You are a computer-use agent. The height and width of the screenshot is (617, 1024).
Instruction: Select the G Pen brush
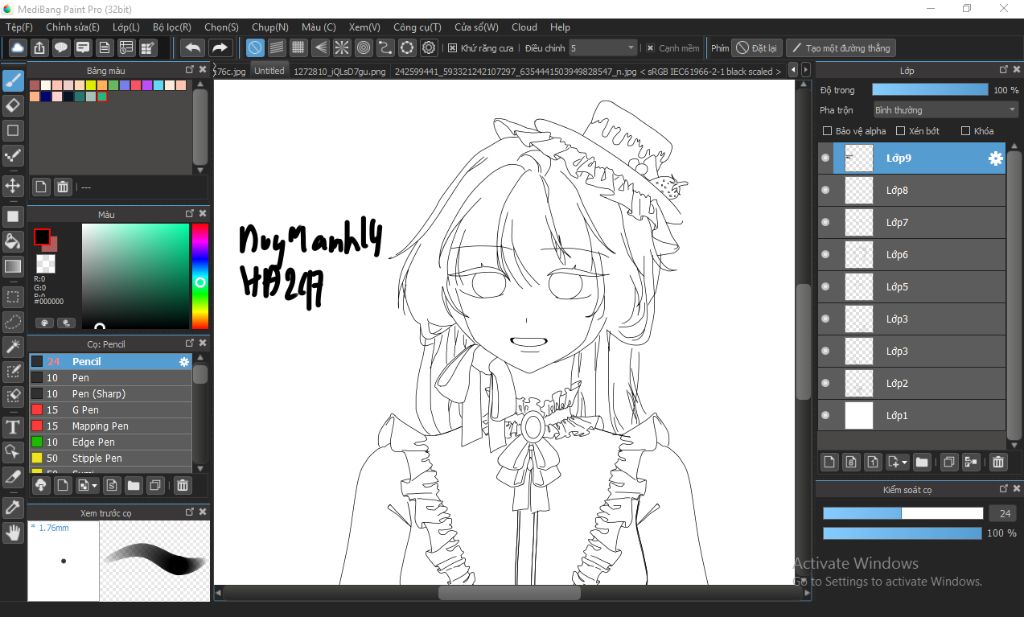click(x=110, y=410)
